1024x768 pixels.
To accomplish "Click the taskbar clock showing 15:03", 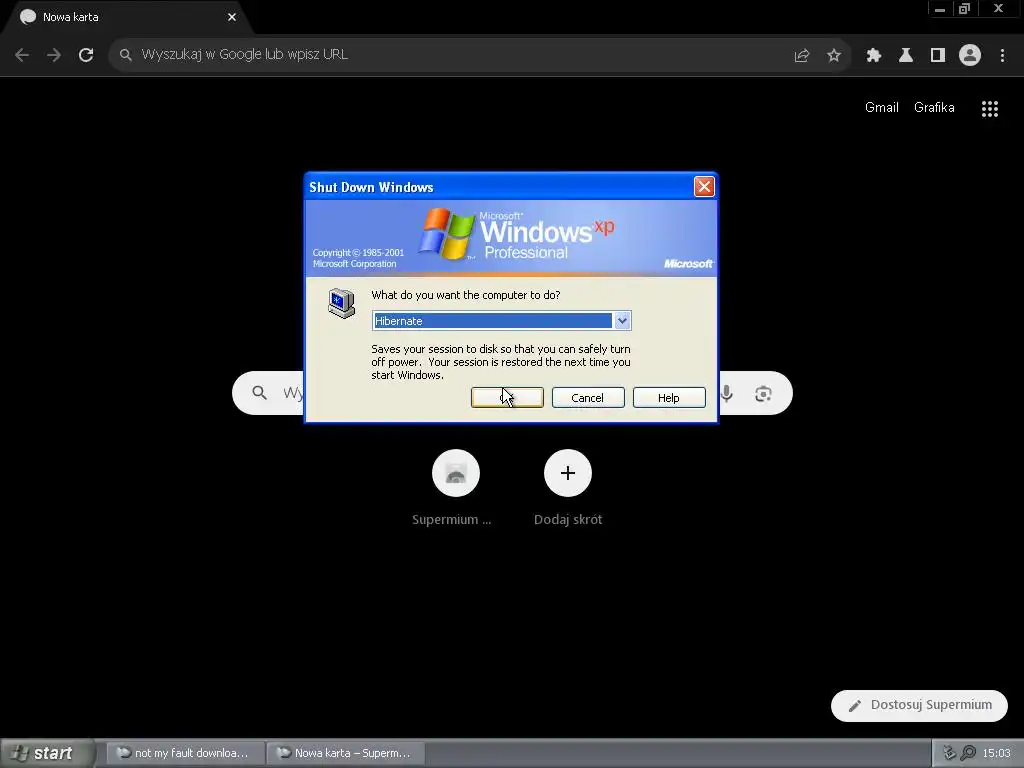I will point(996,753).
